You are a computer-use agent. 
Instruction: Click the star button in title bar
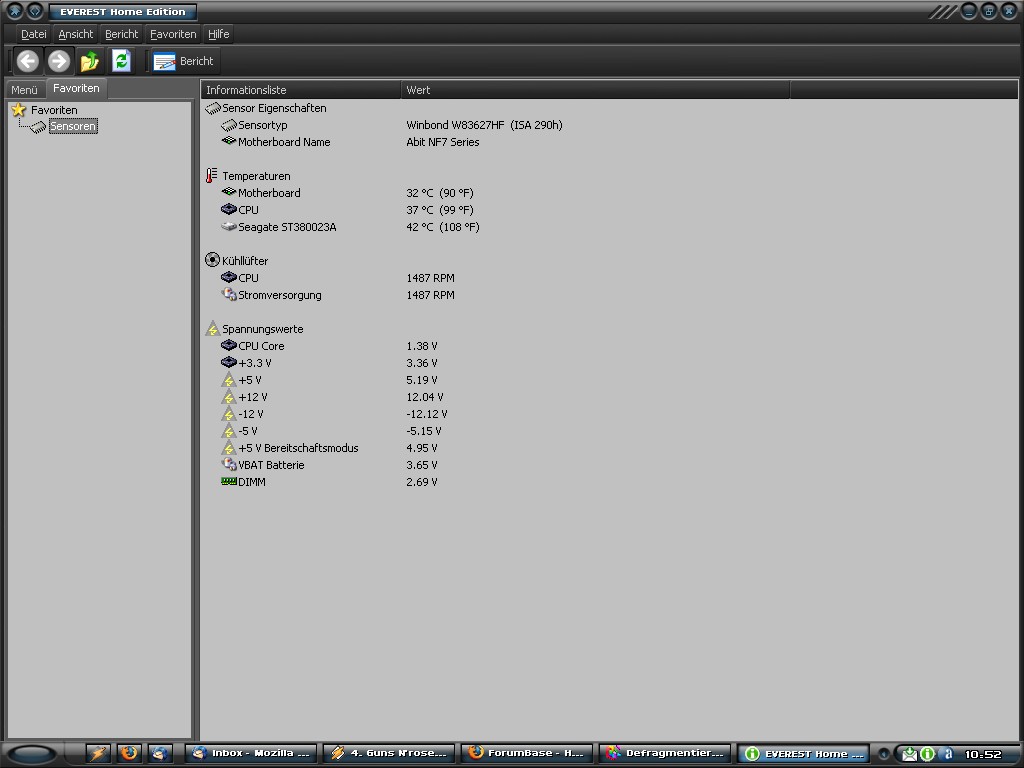(x=14, y=11)
